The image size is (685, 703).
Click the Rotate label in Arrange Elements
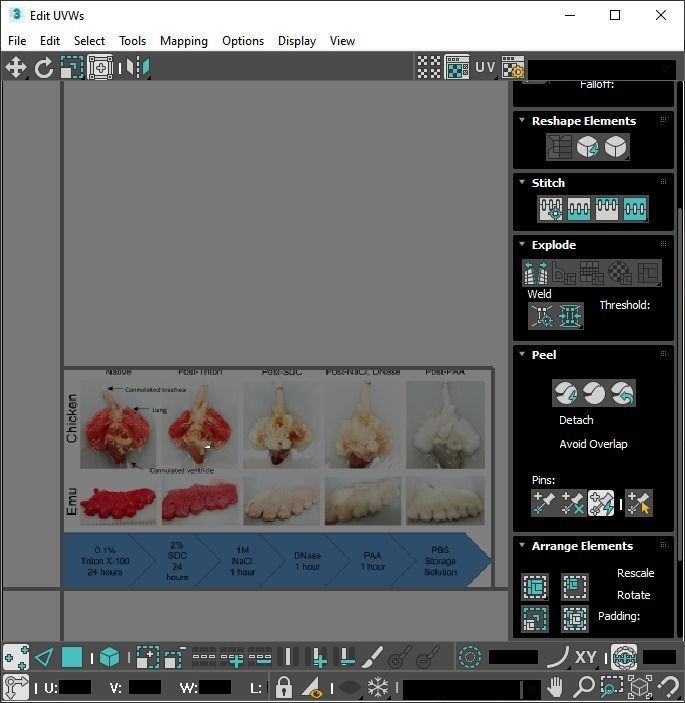pos(633,595)
